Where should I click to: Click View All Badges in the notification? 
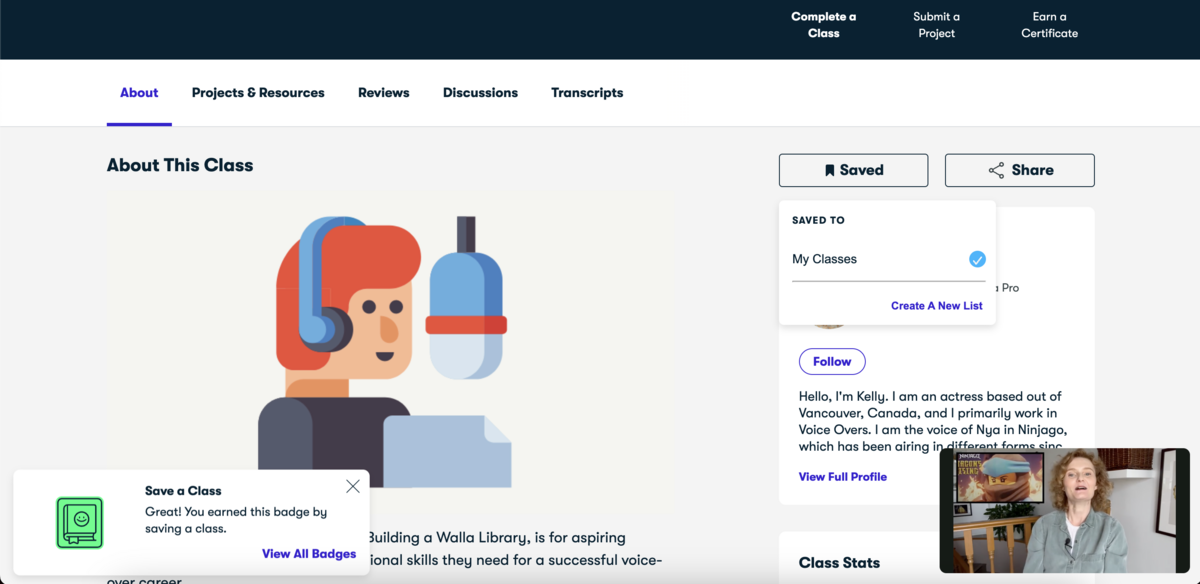pyautogui.click(x=309, y=553)
